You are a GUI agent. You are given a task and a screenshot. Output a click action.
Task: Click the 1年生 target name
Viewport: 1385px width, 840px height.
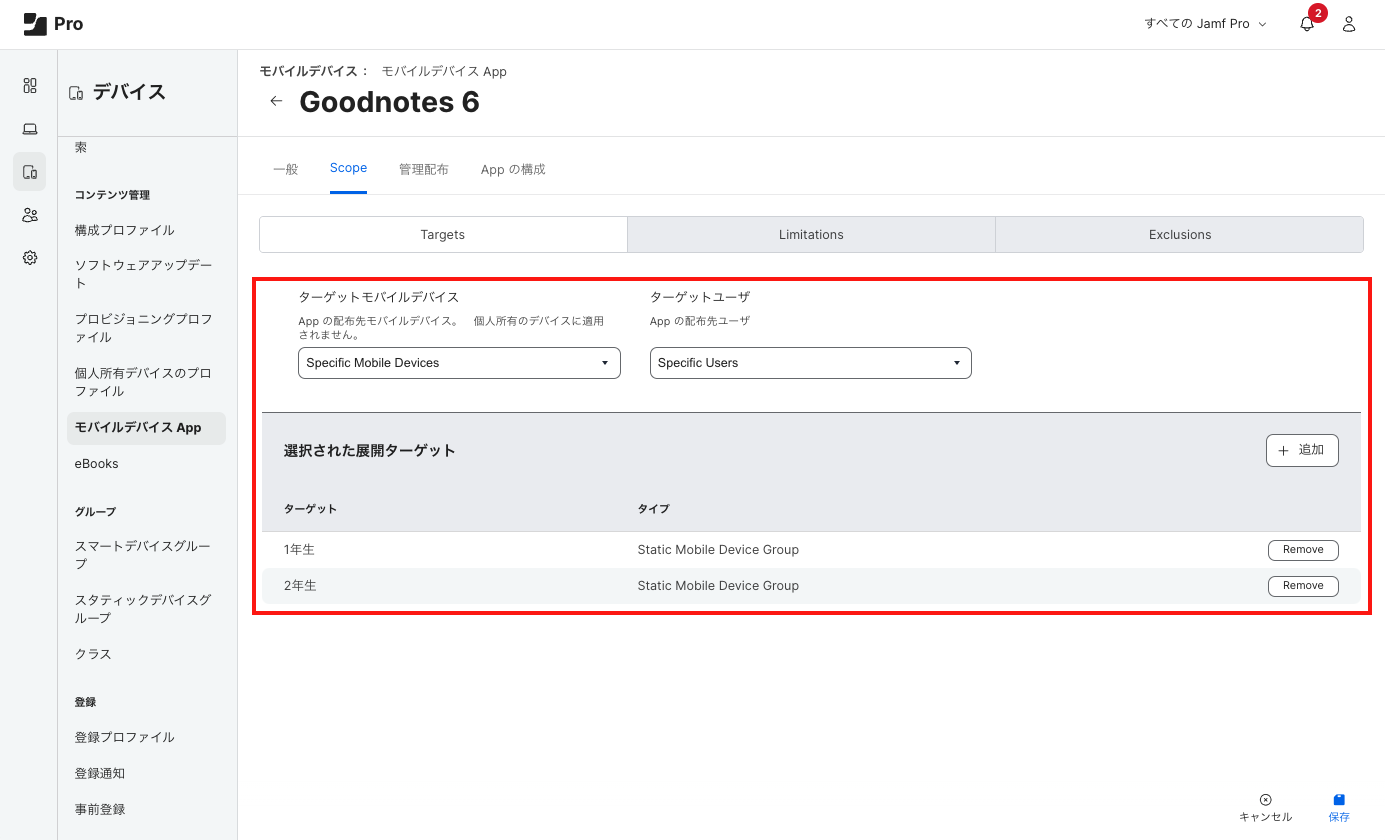(x=300, y=550)
